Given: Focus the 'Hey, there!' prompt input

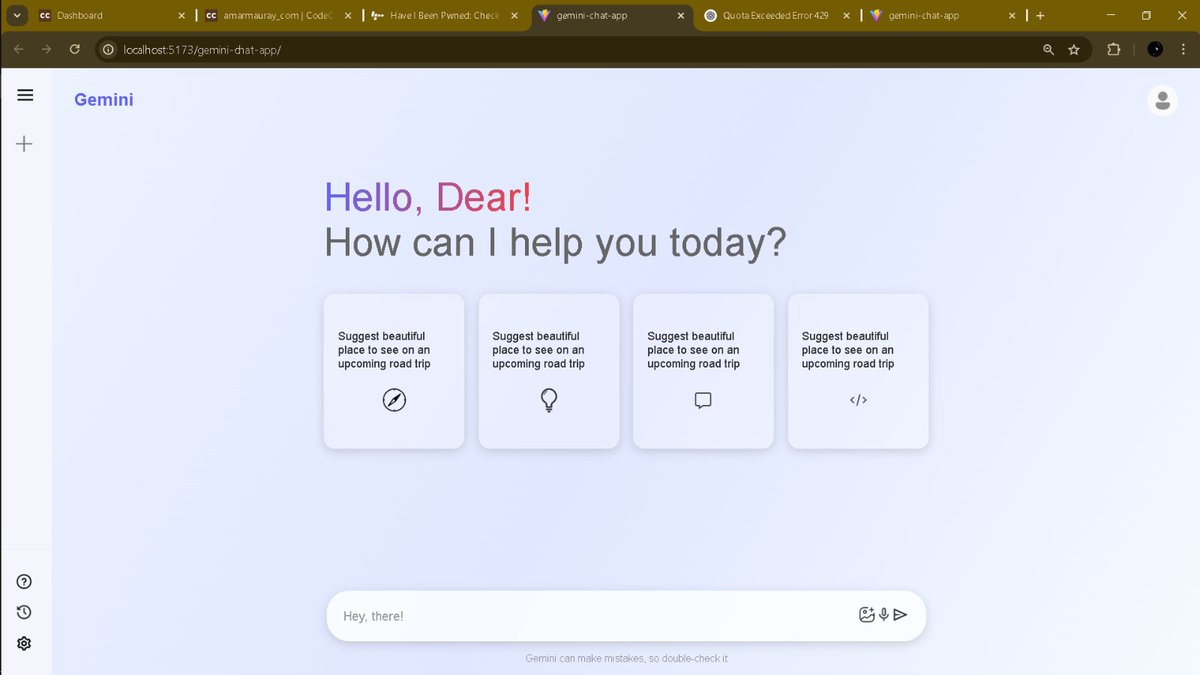Looking at the screenshot, I should pyautogui.click(x=595, y=616).
